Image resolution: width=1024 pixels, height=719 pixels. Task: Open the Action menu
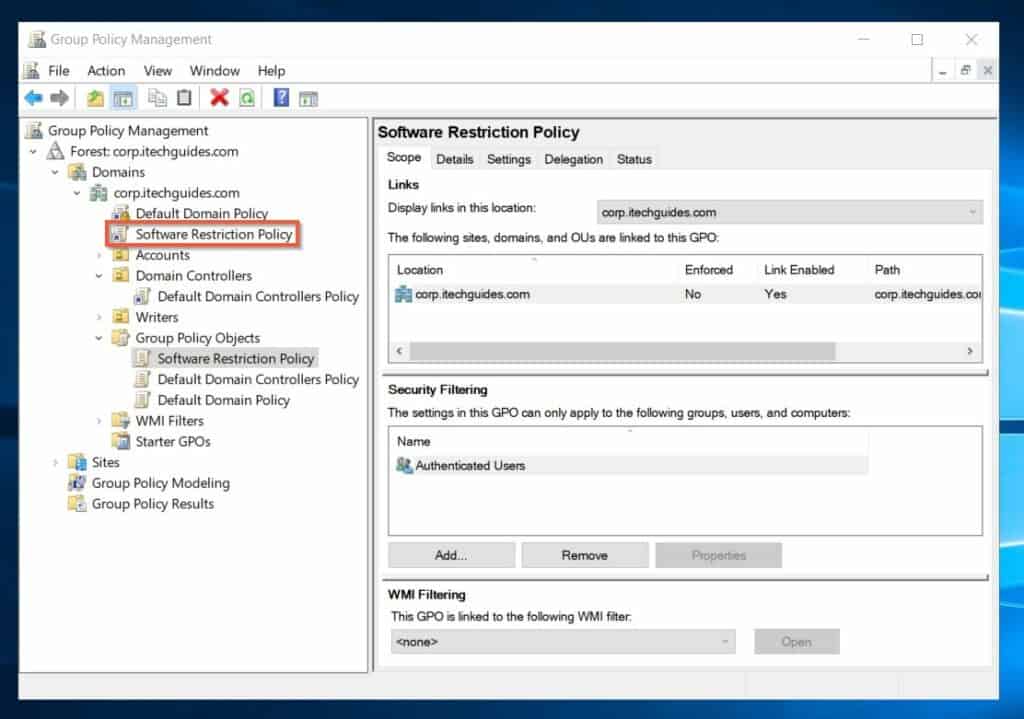tap(106, 71)
